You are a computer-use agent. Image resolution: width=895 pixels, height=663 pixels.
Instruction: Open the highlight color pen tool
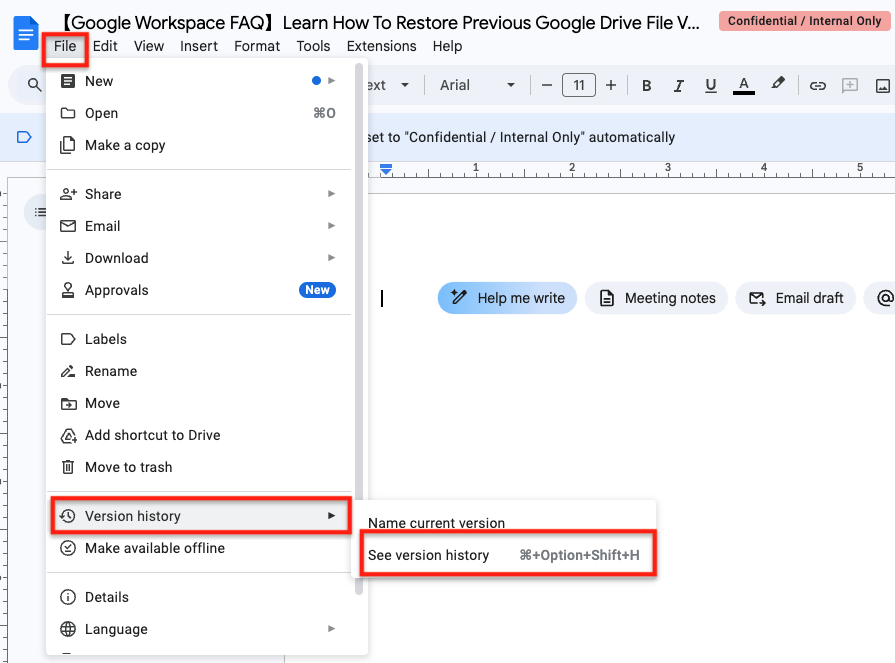(x=777, y=84)
